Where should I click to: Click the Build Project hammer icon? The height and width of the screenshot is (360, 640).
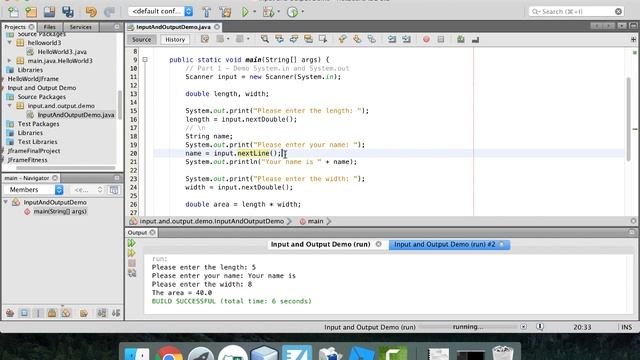[x=207, y=12]
